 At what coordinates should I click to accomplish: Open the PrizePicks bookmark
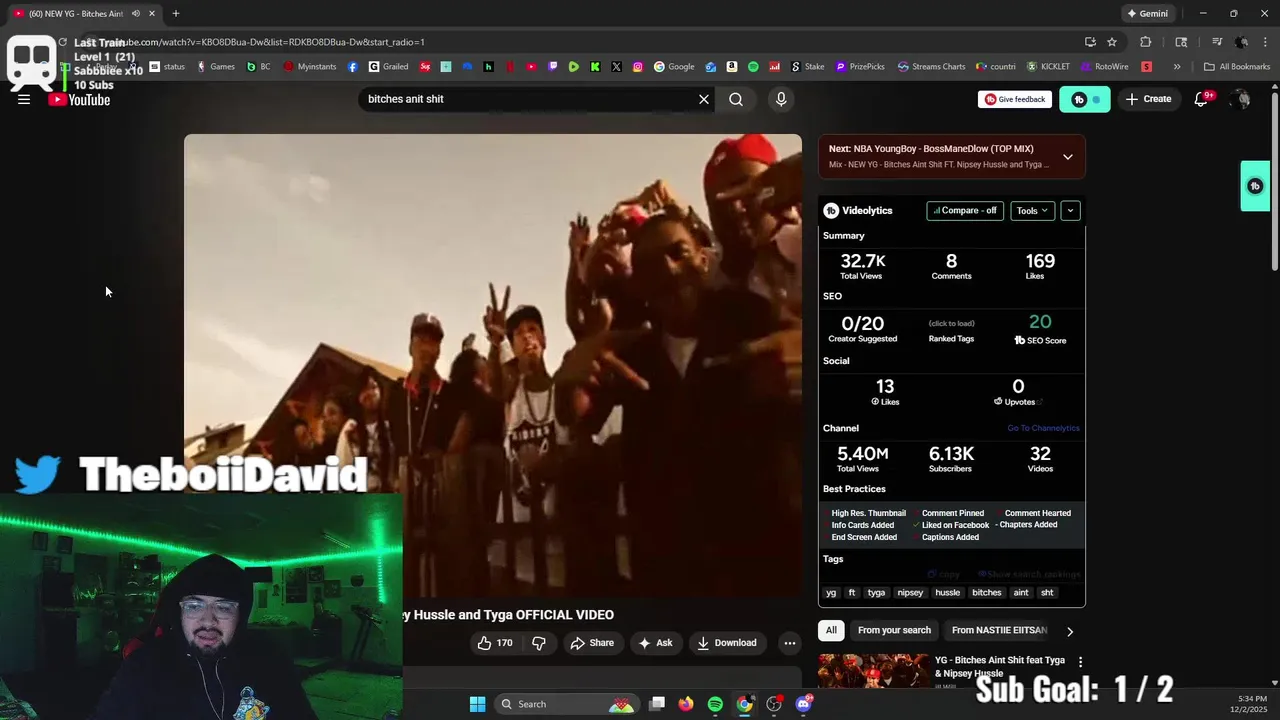pyautogui.click(x=862, y=67)
